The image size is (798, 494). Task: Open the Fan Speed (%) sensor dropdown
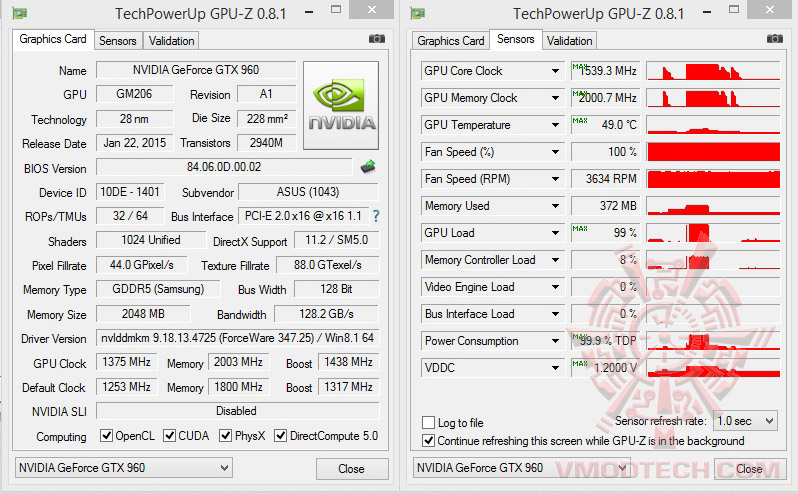coord(555,152)
